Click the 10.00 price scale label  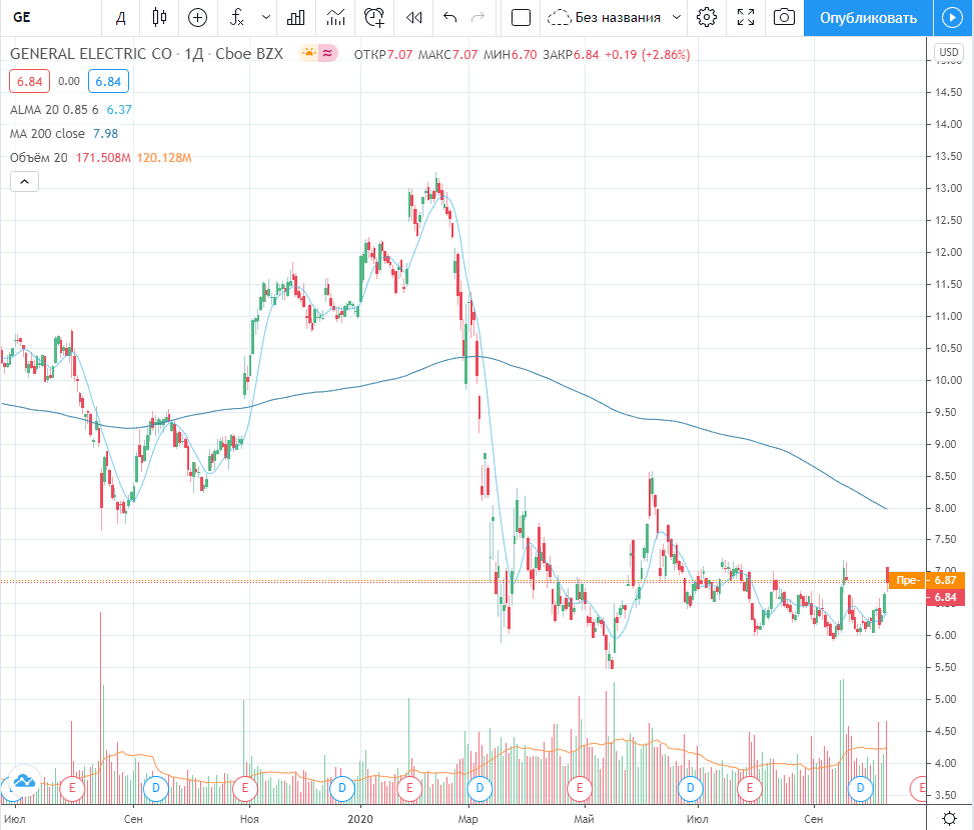click(x=949, y=380)
